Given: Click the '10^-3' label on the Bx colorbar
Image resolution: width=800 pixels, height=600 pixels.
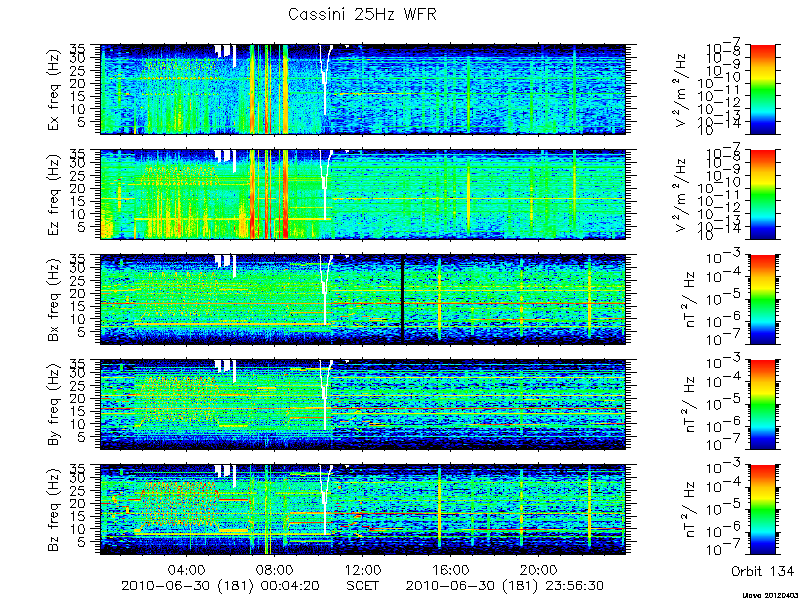Looking at the screenshot, I should pos(723,258).
